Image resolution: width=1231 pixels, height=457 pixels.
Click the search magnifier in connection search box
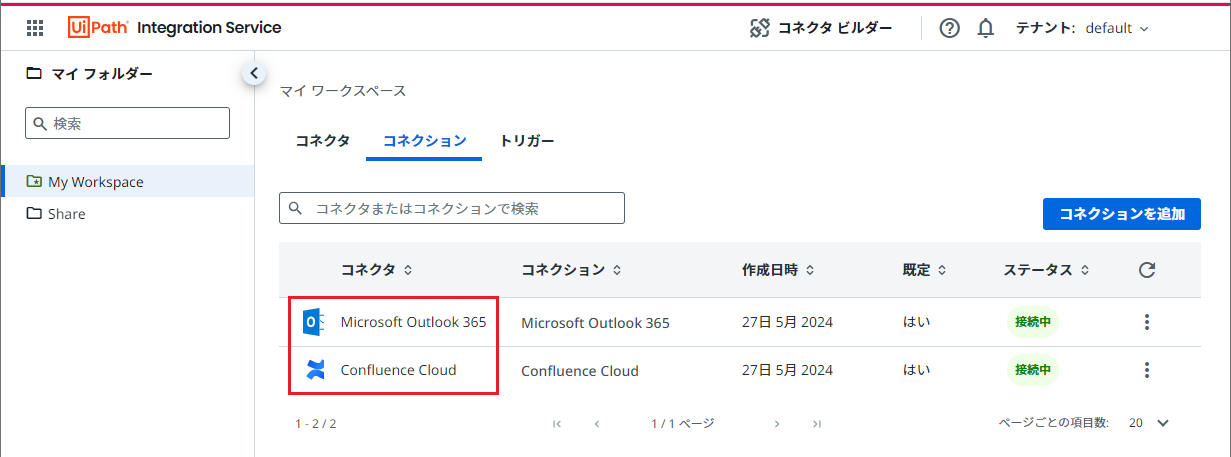[296, 208]
